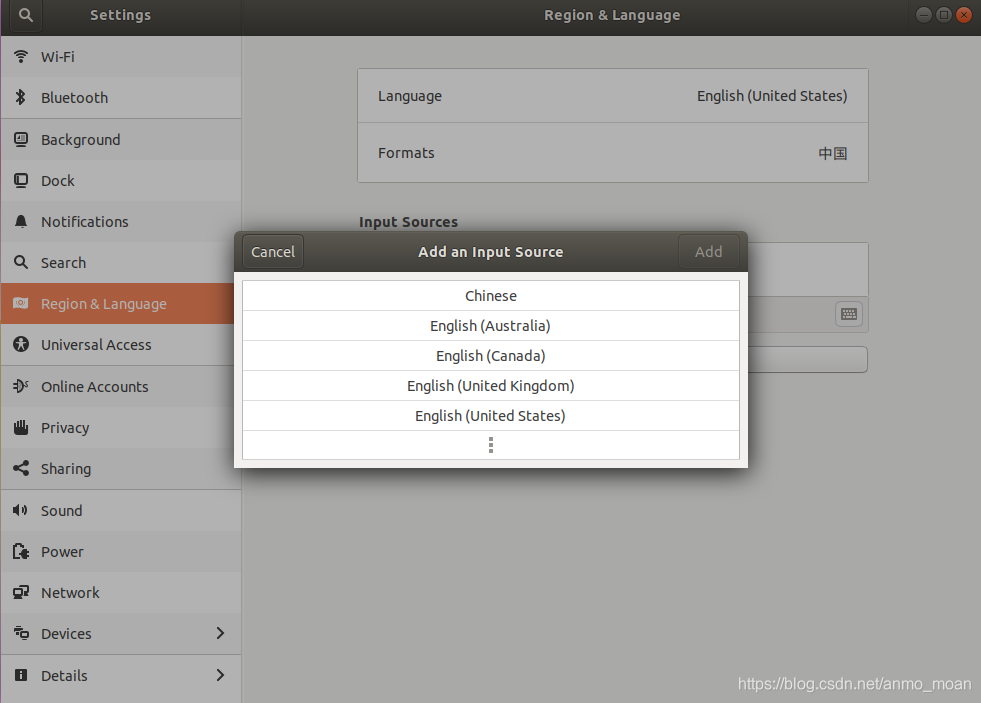Screen dimensions: 981x703
Task: Open the Wi-Fi settings panel
Action: click(121, 57)
